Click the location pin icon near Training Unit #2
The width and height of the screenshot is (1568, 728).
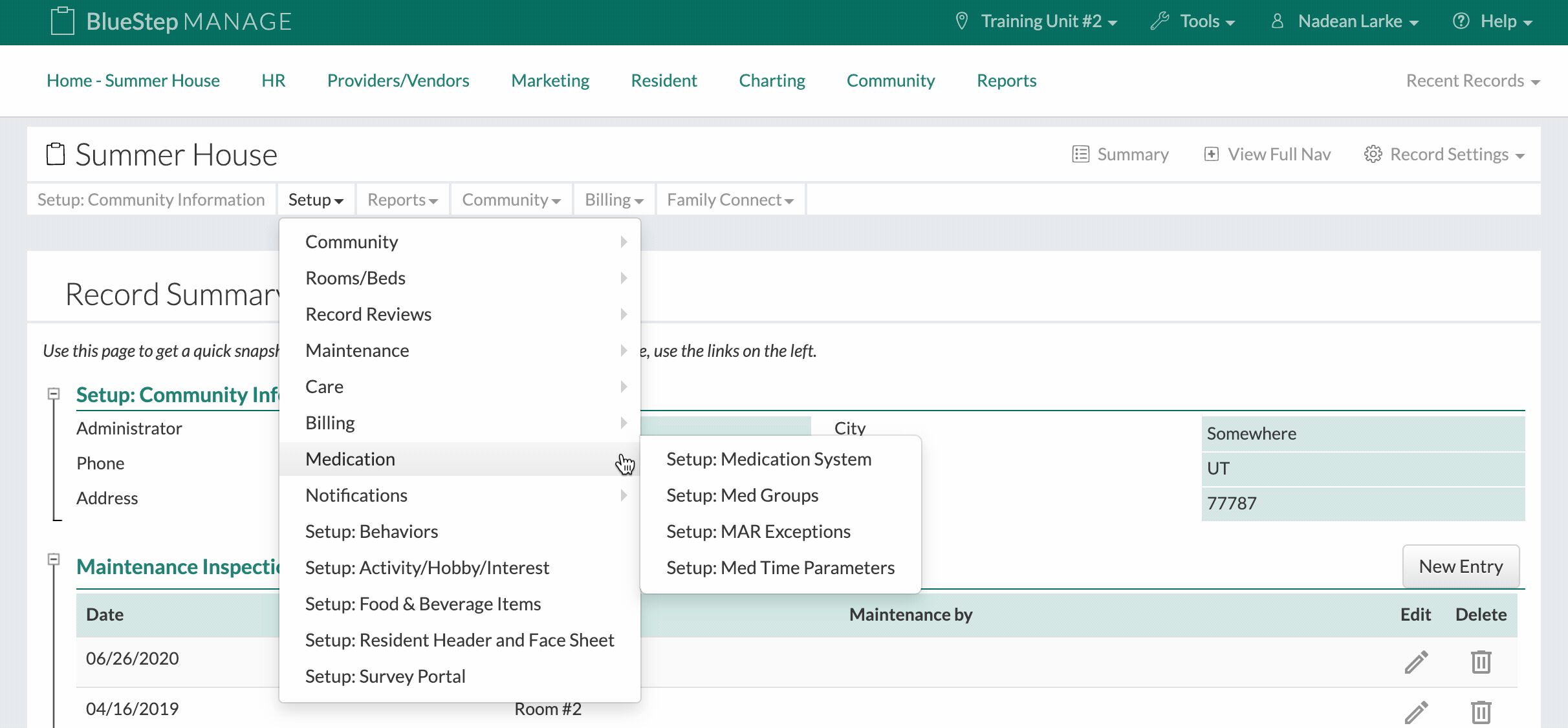tap(962, 21)
